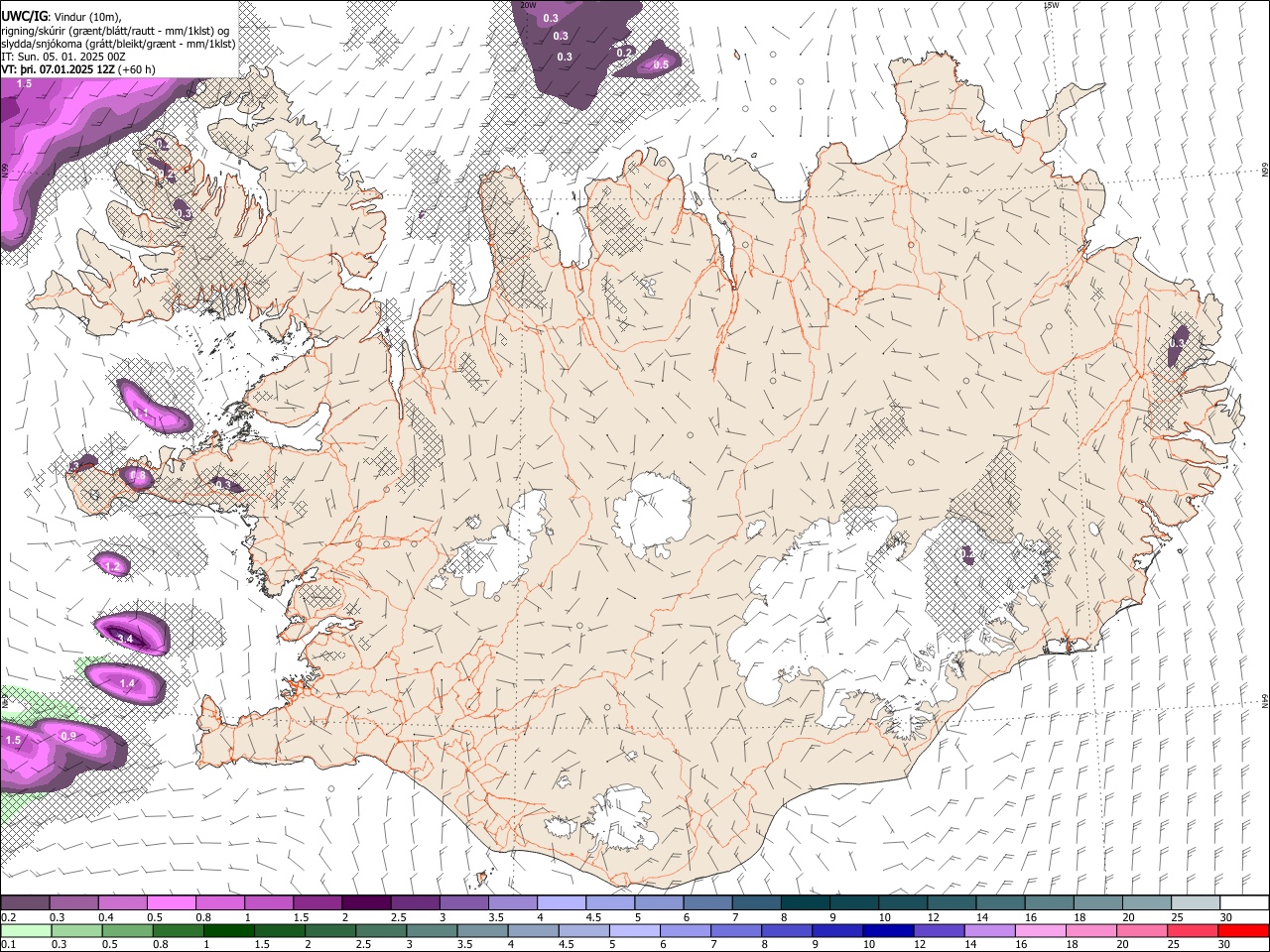The width and height of the screenshot is (1270, 952).
Task: Click the light pink 16–18 swatch, lower legend
Action: (x=1041, y=930)
